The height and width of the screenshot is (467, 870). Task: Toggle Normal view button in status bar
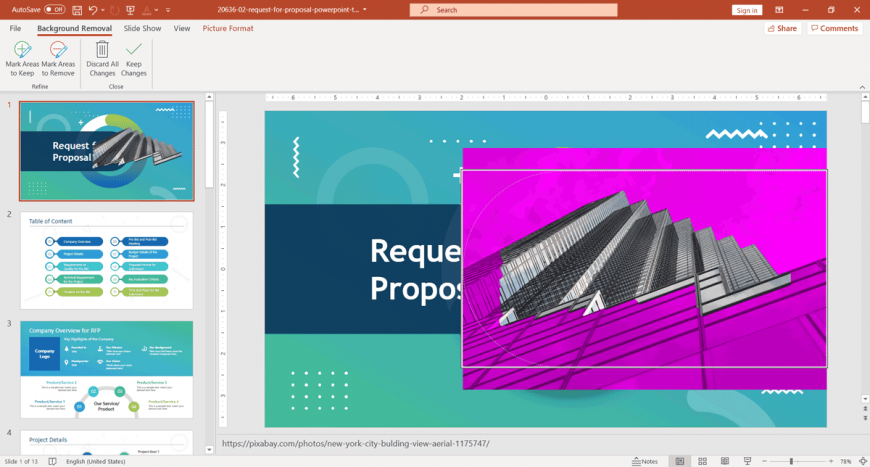click(680, 461)
